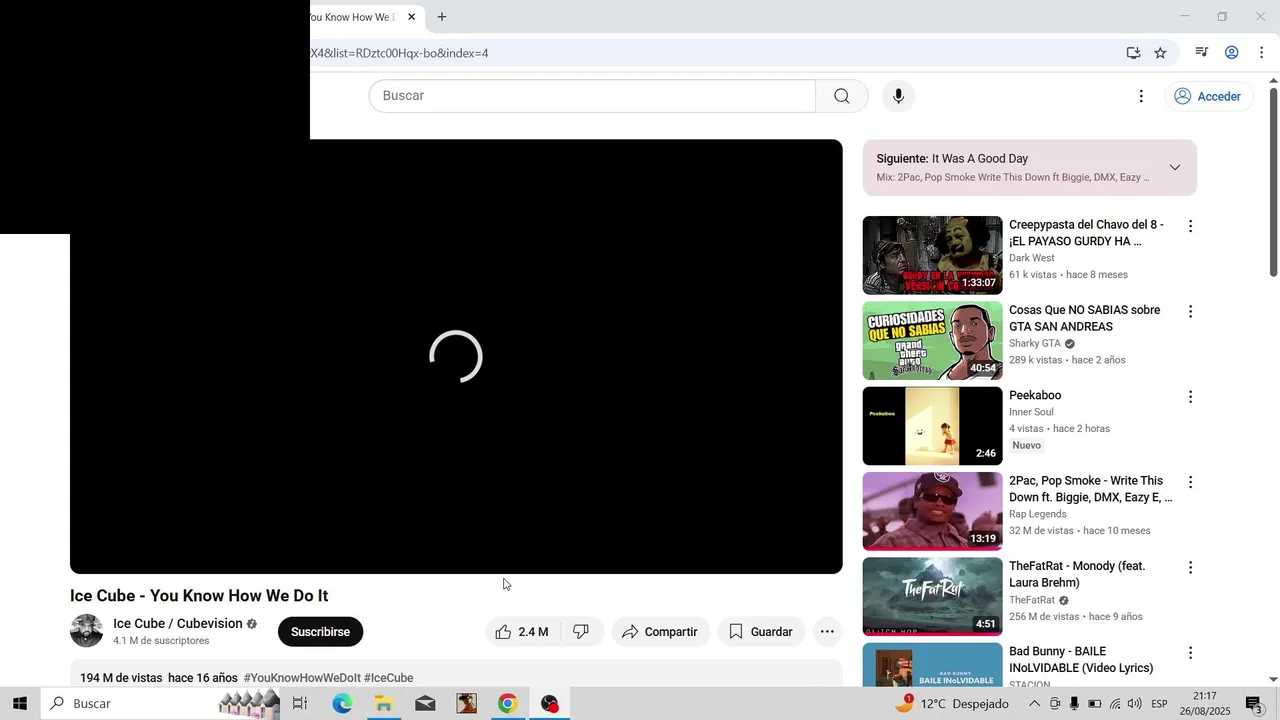The width and height of the screenshot is (1280, 720).
Task: Share the video via Compartir
Action: tap(660, 632)
